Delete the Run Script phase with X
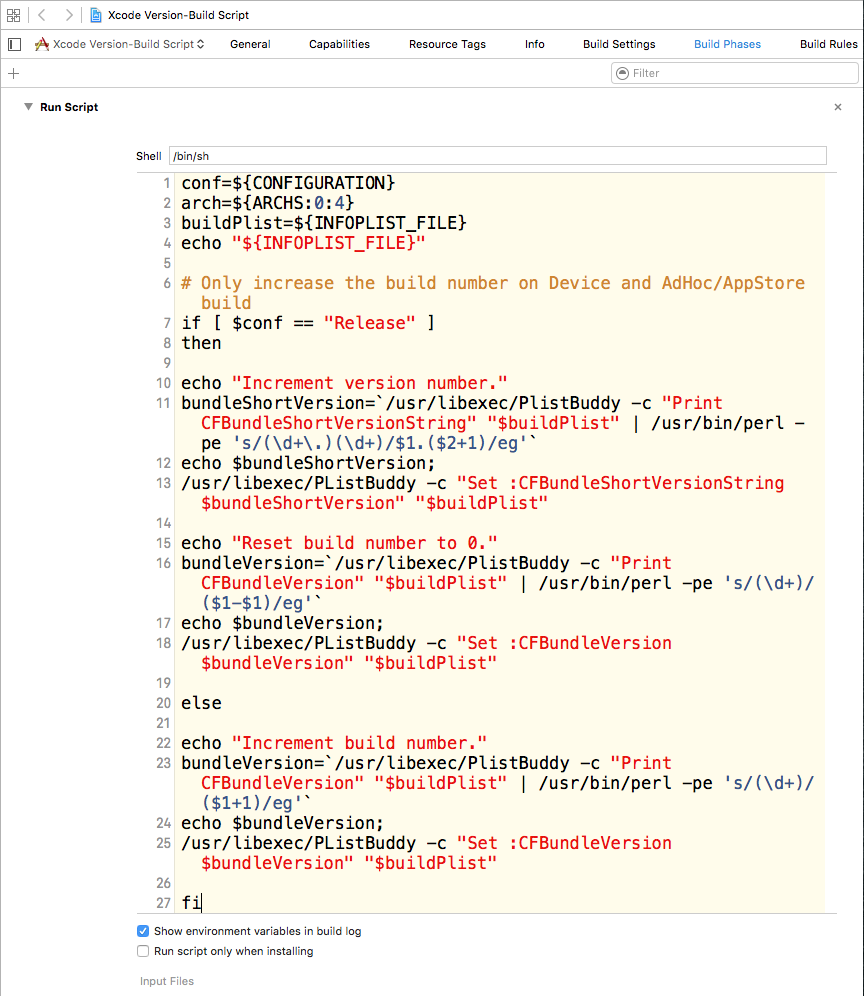 point(837,107)
